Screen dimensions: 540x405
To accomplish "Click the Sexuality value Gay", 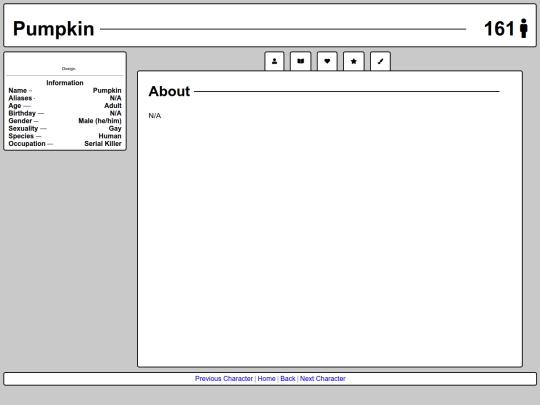I will (115, 128).
